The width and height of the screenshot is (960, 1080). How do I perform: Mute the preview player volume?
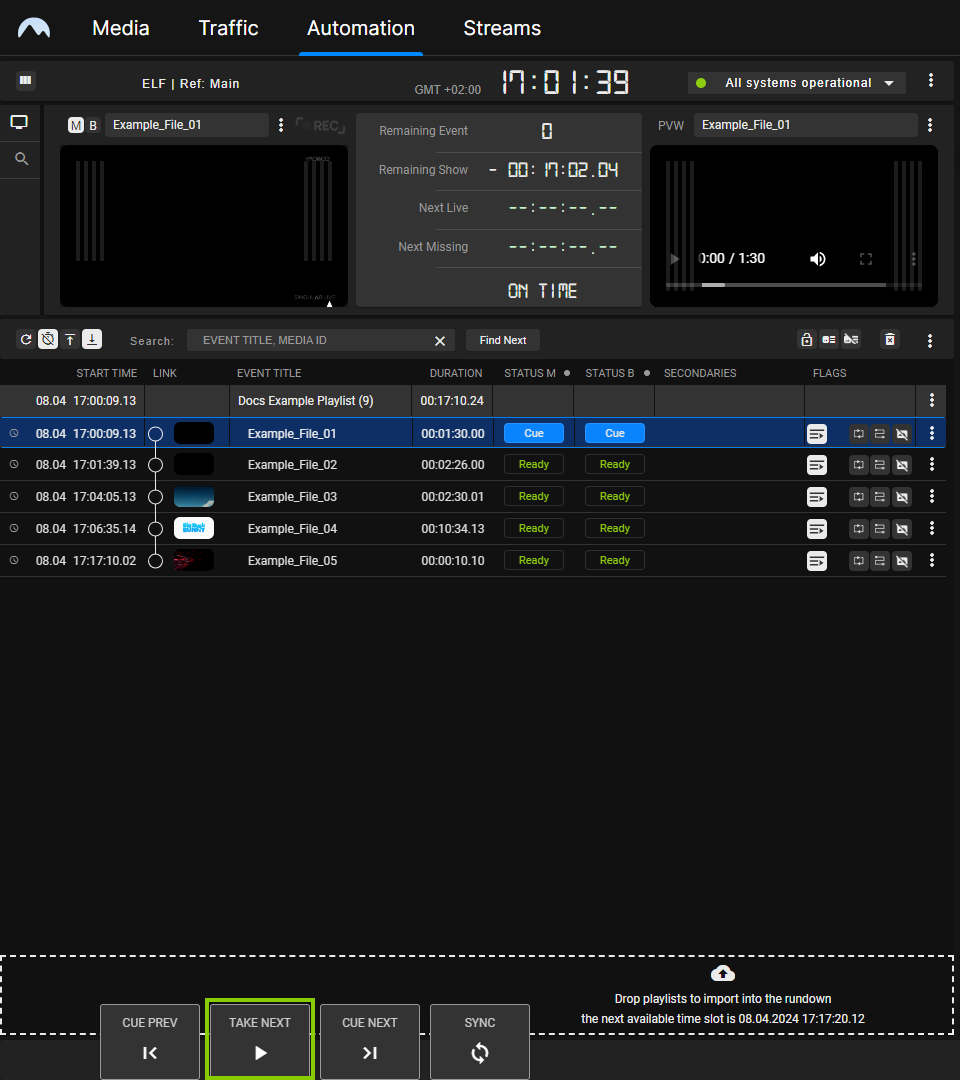(818, 259)
